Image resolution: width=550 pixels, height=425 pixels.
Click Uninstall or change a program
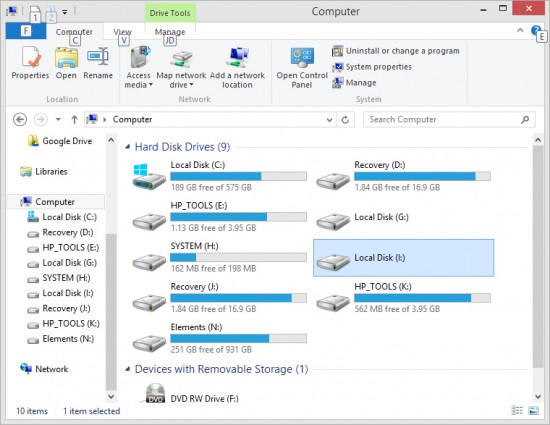pyautogui.click(x=396, y=51)
